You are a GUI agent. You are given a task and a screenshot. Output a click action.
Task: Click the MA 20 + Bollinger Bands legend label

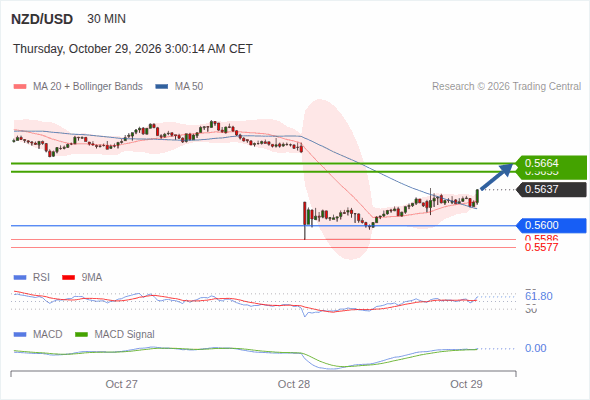pyautogui.click(x=88, y=87)
